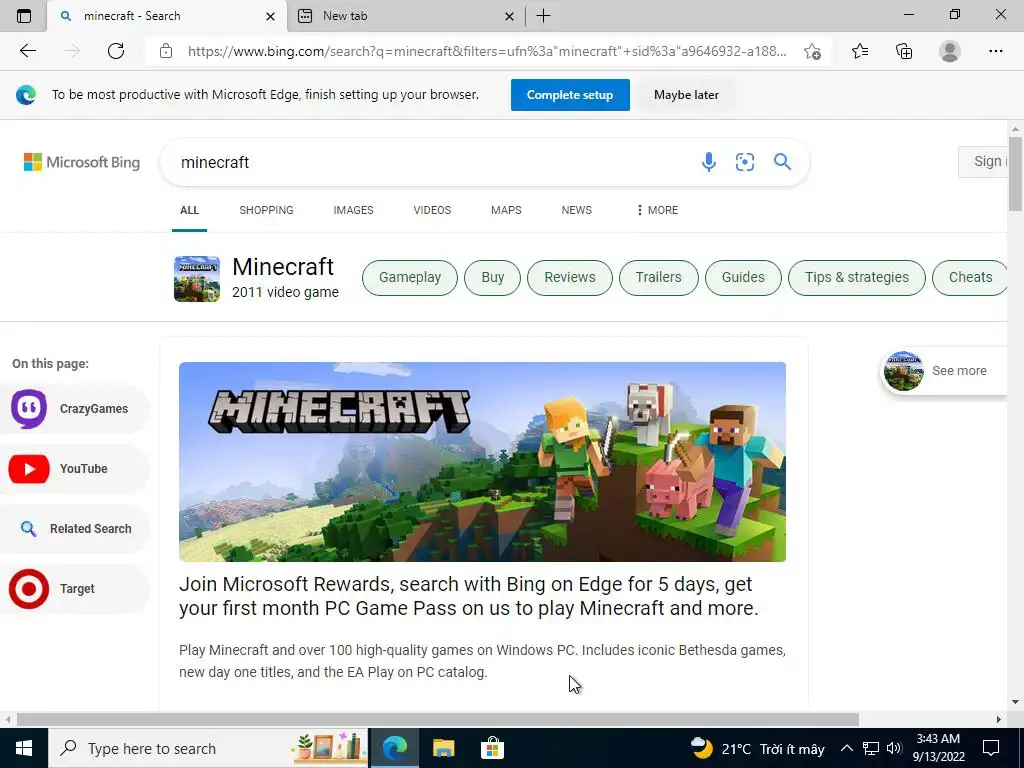The height and width of the screenshot is (768, 1024).
Task: Open File Explorer from taskbar
Action: click(x=443, y=748)
